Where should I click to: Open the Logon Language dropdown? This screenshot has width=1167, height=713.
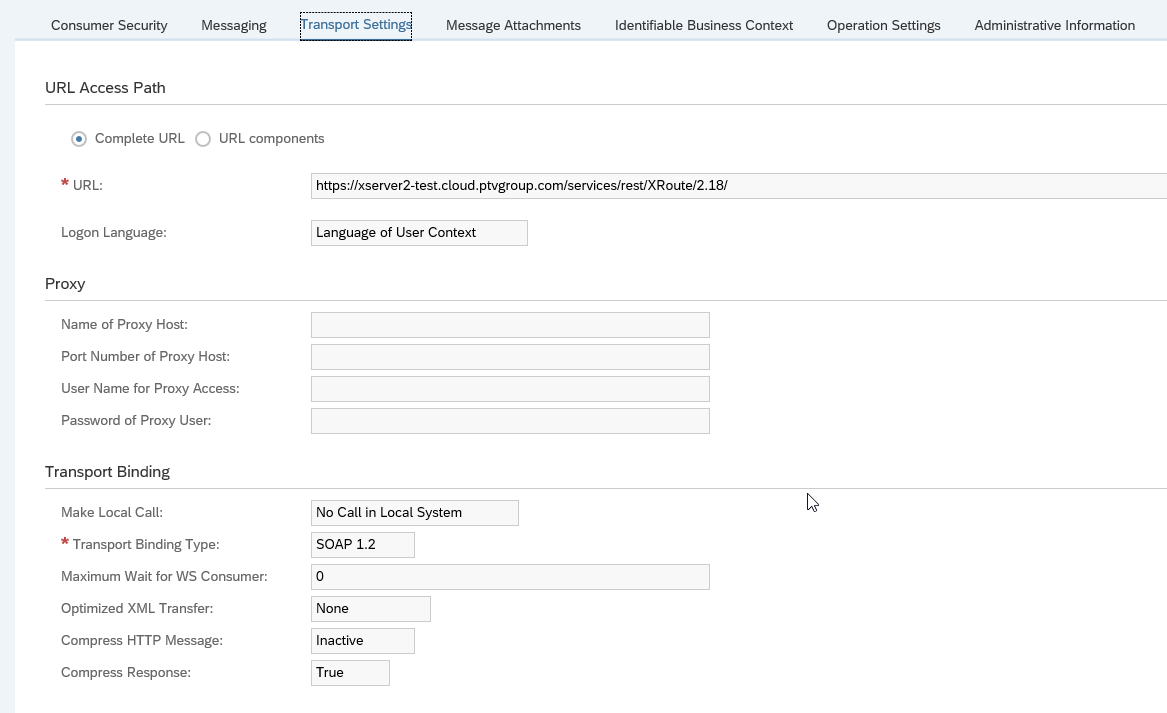(419, 233)
